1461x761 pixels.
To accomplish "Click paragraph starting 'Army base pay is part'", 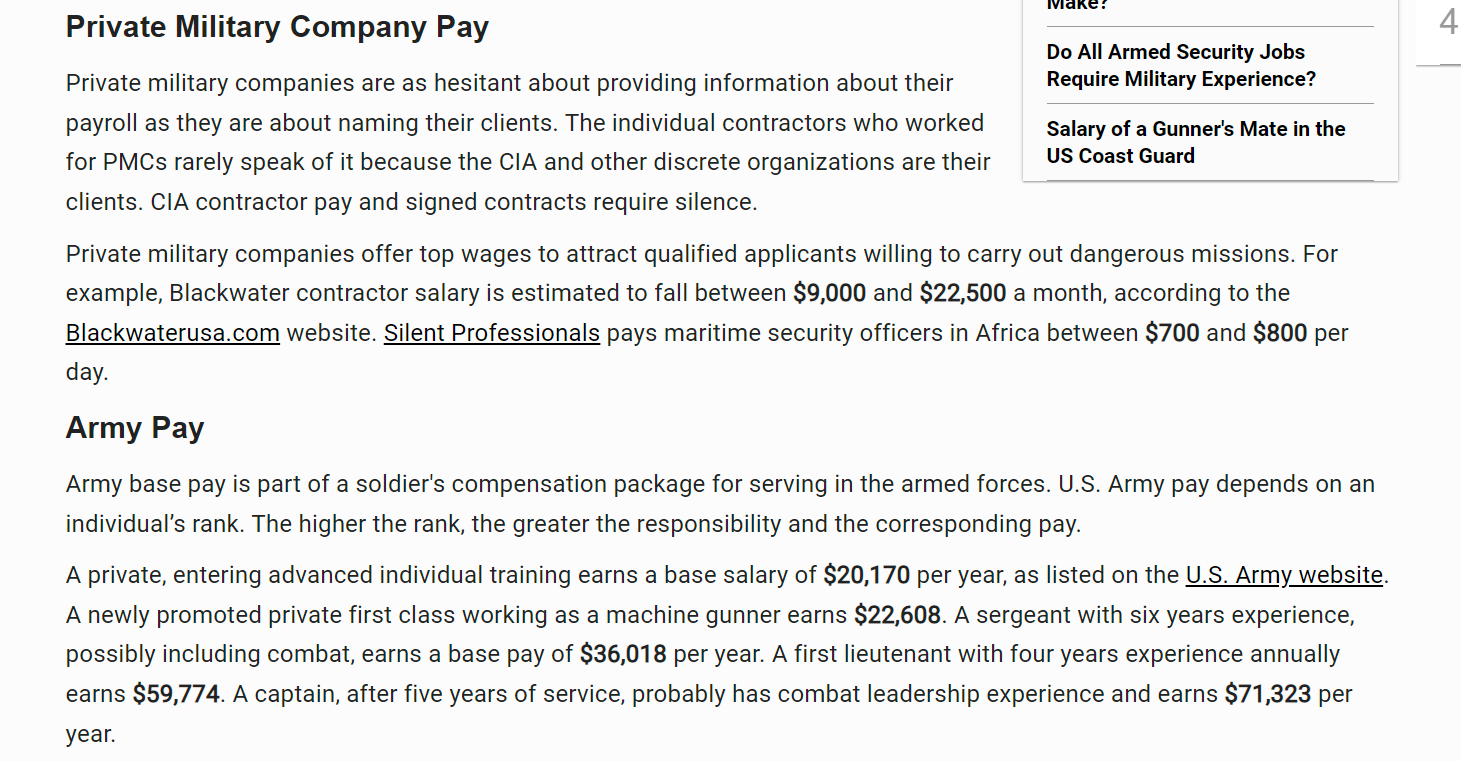I will (x=720, y=504).
